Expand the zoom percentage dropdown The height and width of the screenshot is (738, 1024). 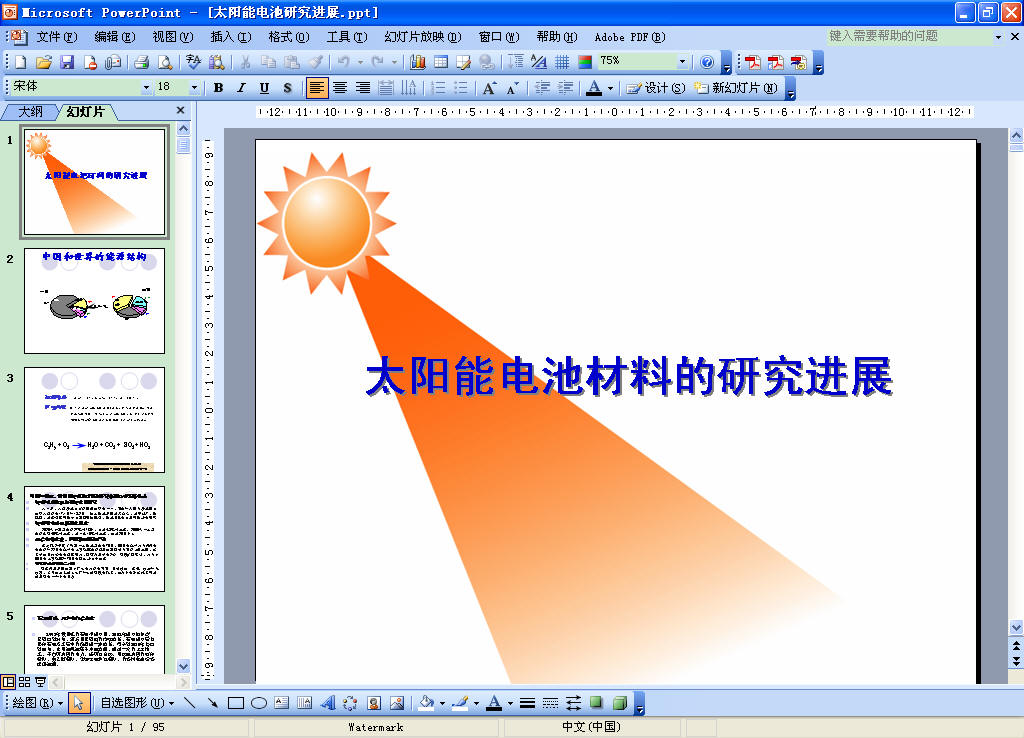pos(682,61)
